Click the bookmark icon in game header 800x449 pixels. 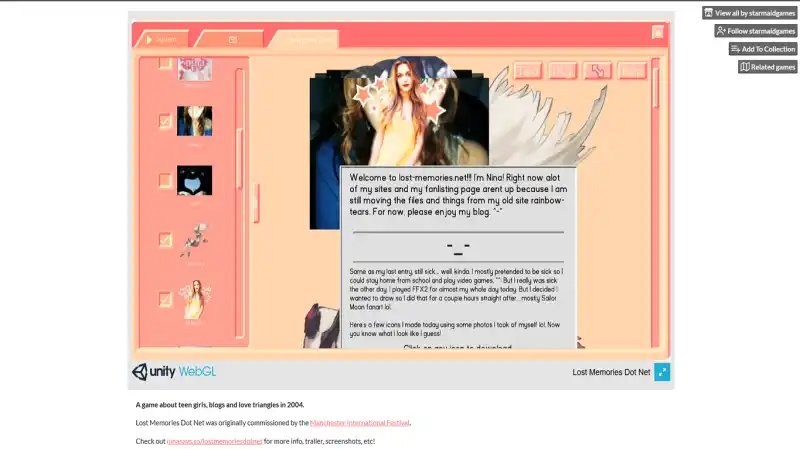pos(658,32)
